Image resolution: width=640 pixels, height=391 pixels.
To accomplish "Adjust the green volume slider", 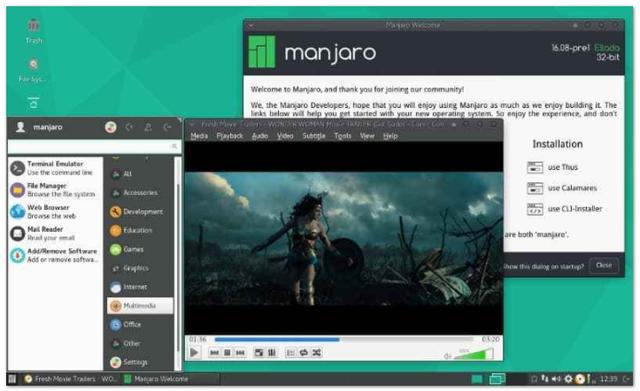I will 473,354.
